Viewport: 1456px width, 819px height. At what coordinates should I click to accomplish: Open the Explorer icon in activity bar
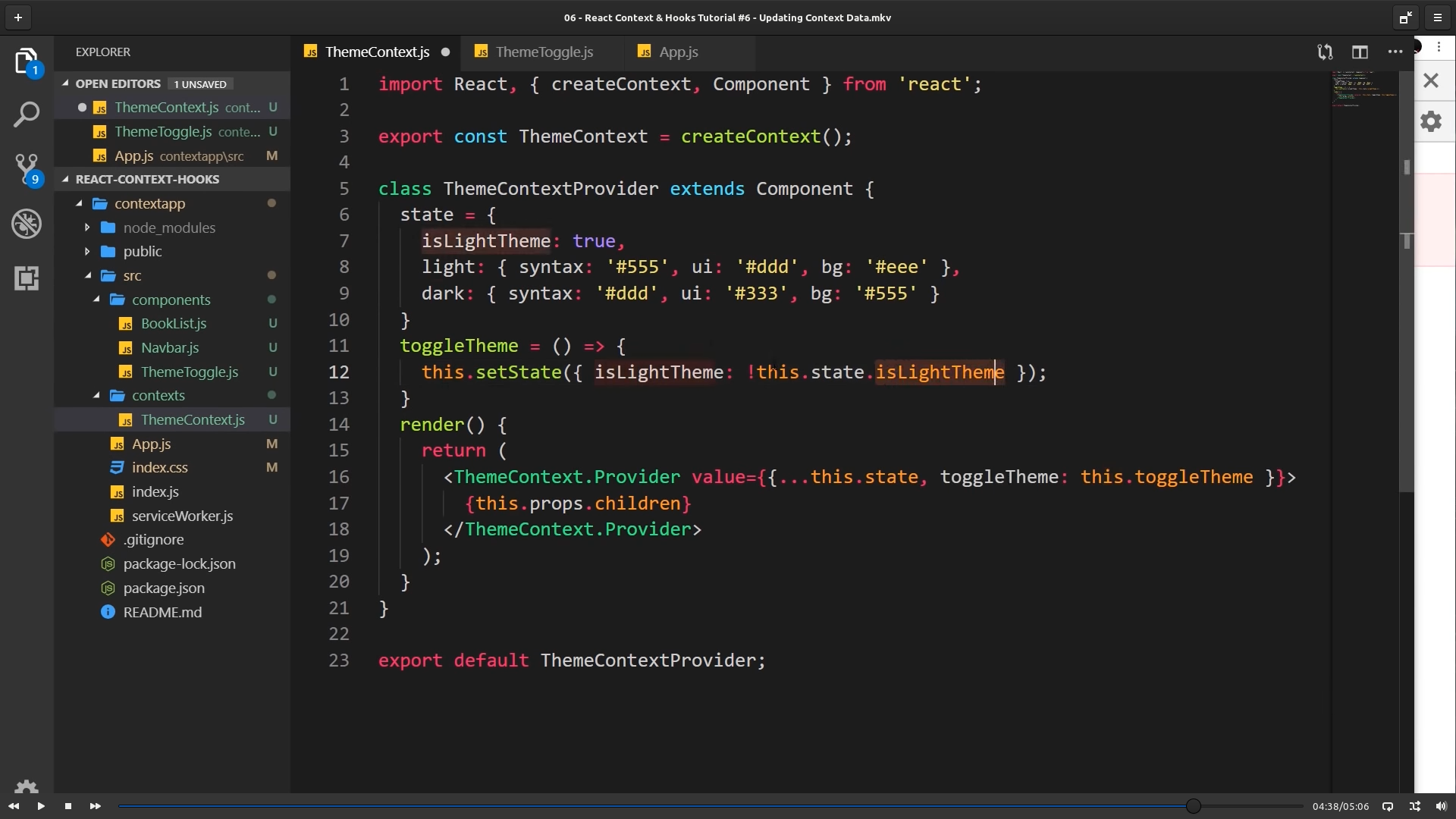pyautogui.click(x=26, y=61)
